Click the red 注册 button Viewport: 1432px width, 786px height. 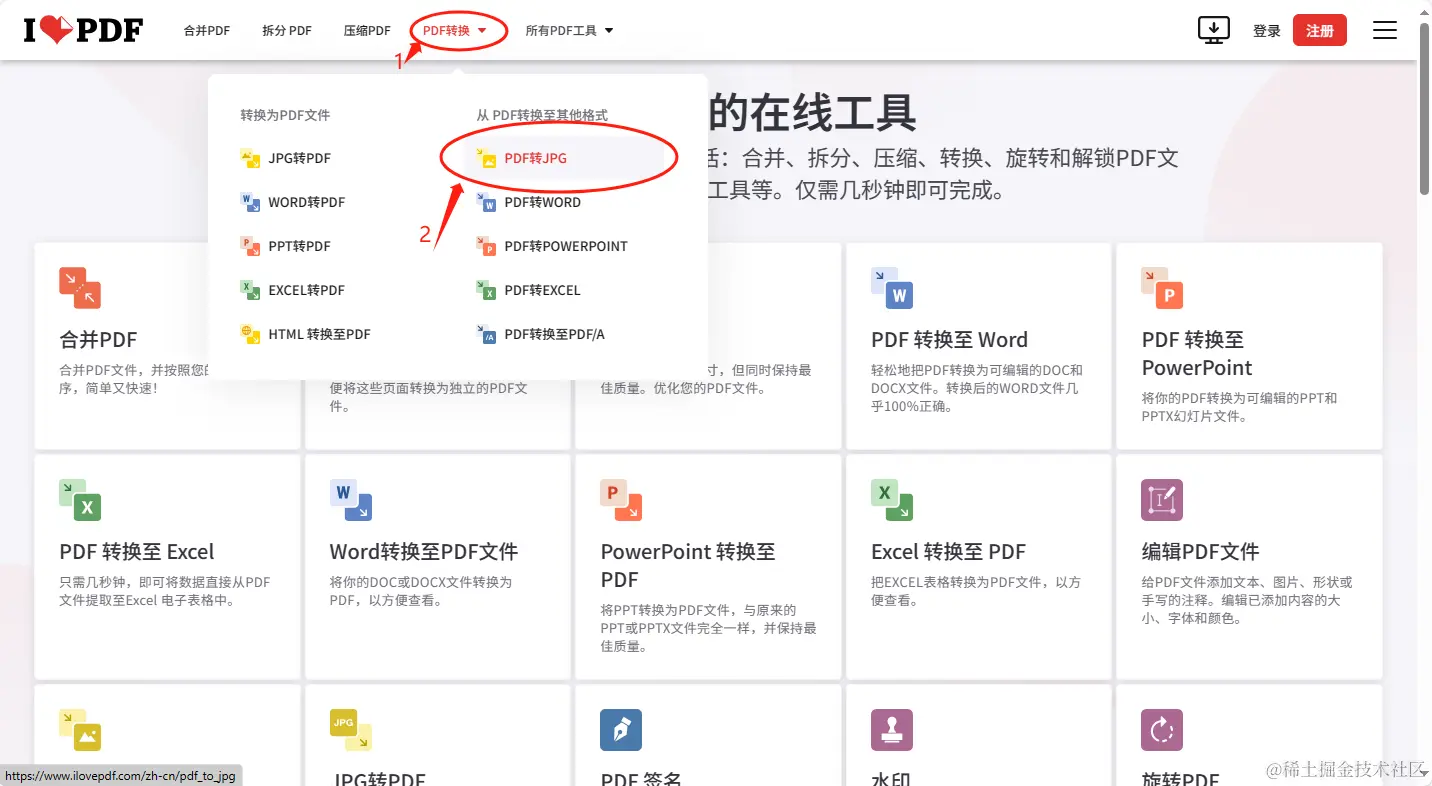[1320, 30]
